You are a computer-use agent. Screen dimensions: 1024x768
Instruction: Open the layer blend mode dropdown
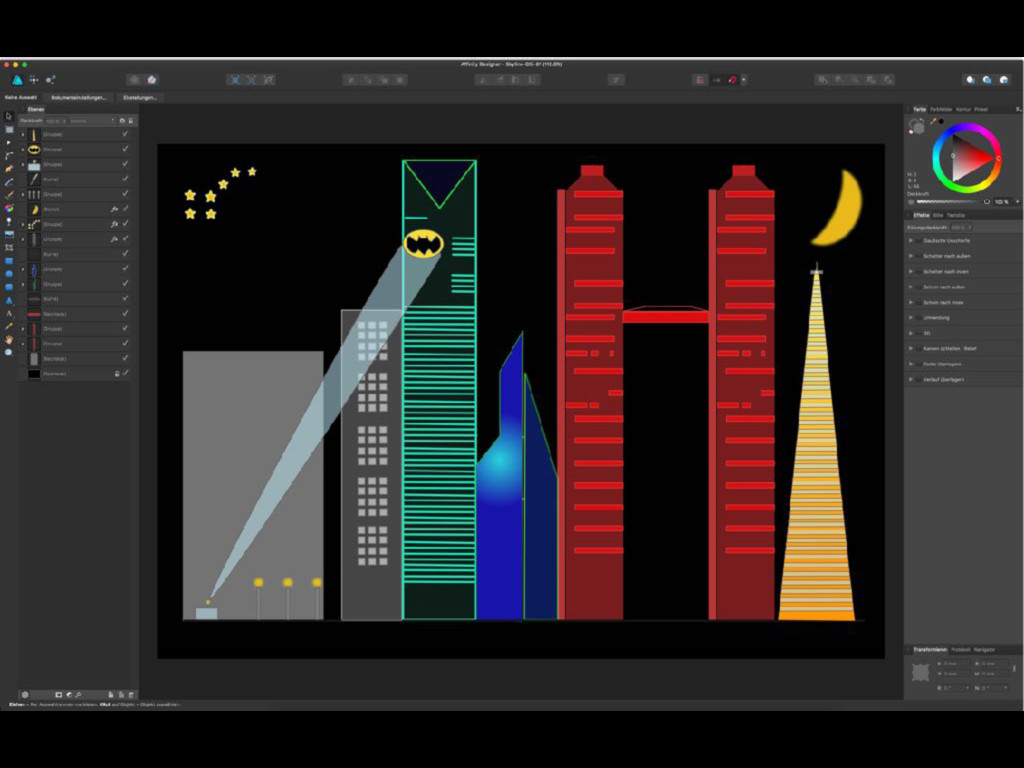coord(92,121)
